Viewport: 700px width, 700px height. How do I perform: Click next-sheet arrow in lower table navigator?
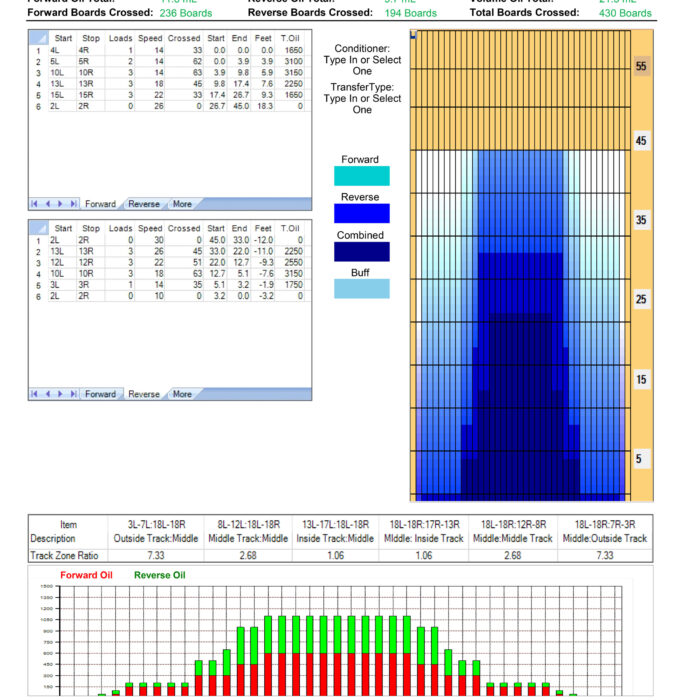tap(60, 394)
